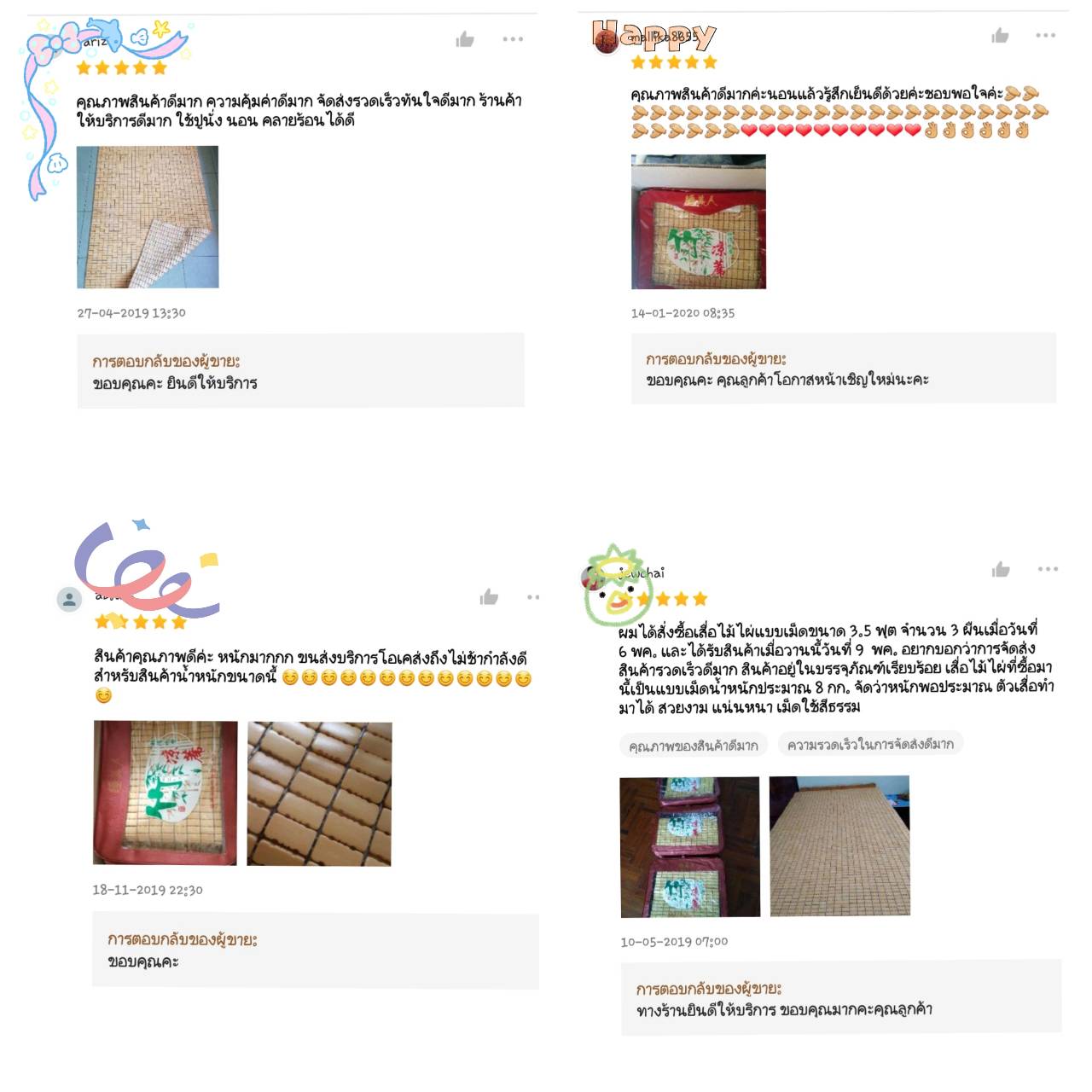Open packaged mat photo in 14-01-2020 review
Screen dimensions: 1092x1092
point(699,222)
